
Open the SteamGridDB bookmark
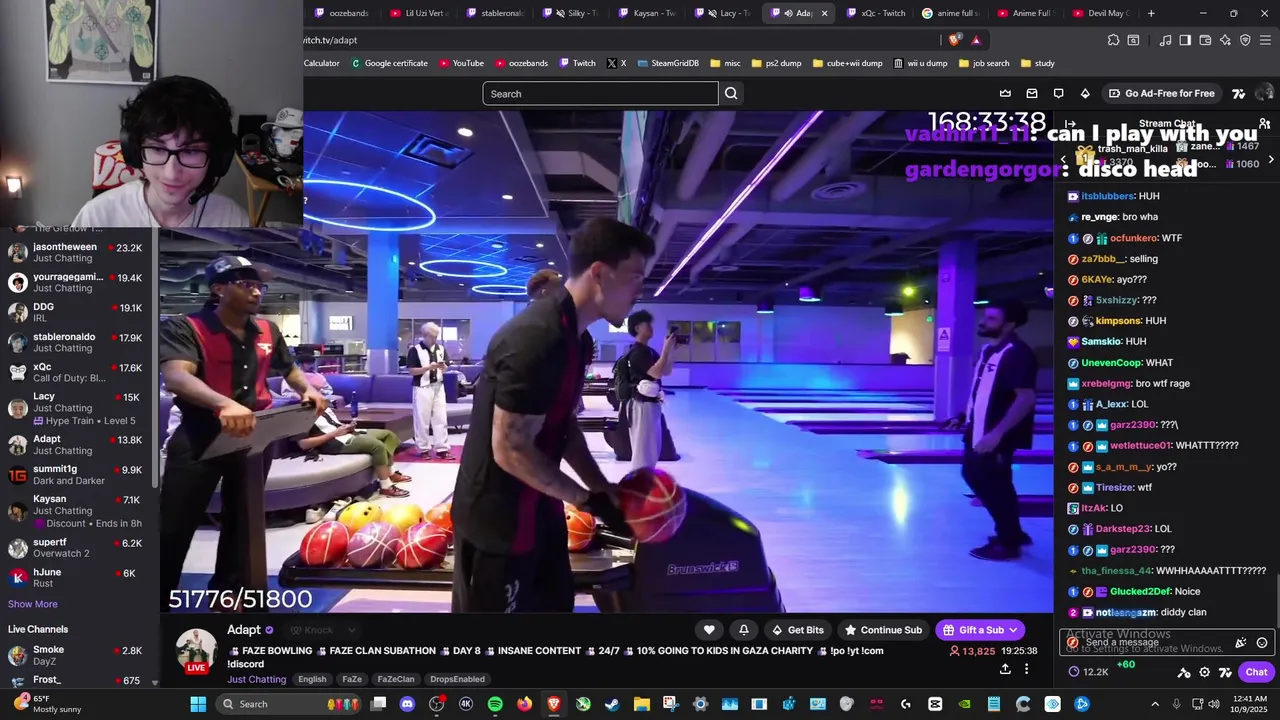tap(667, 63)
